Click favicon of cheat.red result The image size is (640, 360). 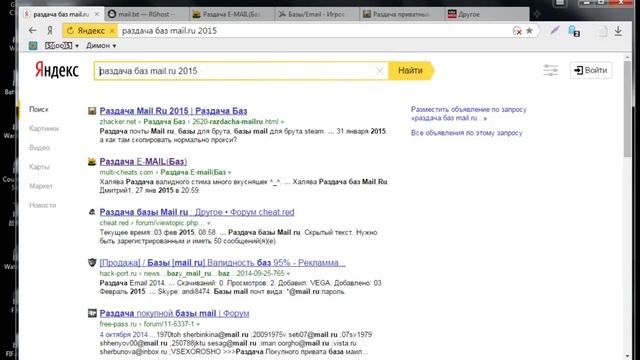tap(92, 212)
